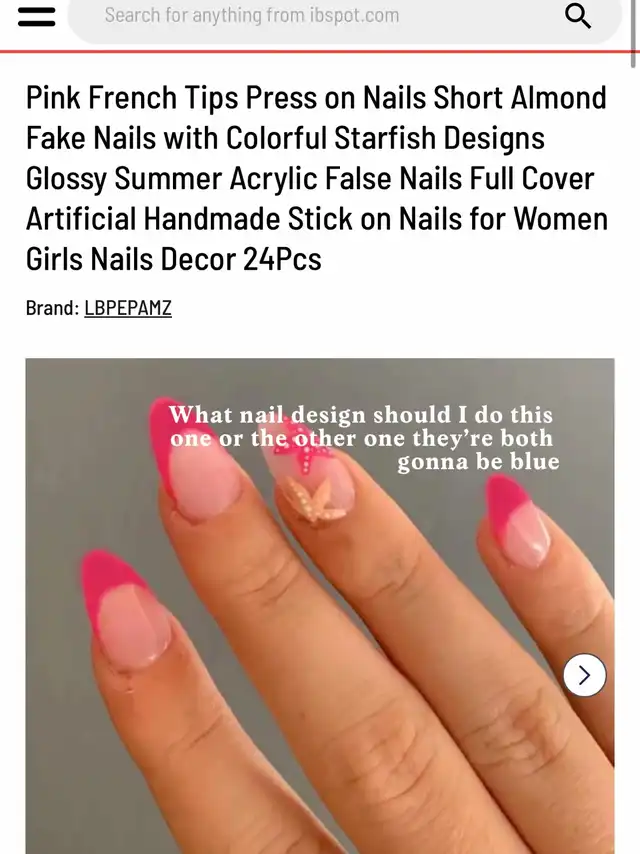This screenshot has height=854, width=640.
Task: Click the 'Brand:' label text
Action: pos(52,308)
